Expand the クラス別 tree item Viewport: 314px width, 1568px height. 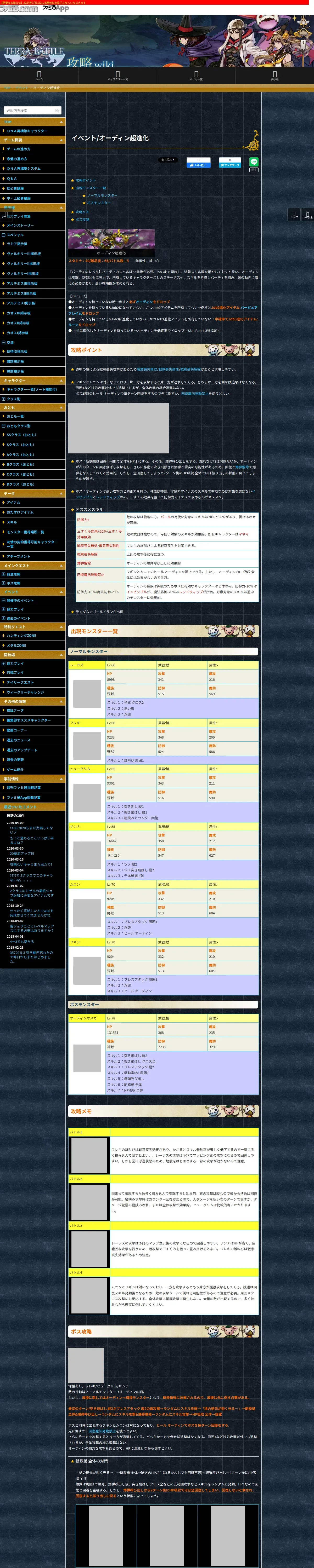point(4,399)
